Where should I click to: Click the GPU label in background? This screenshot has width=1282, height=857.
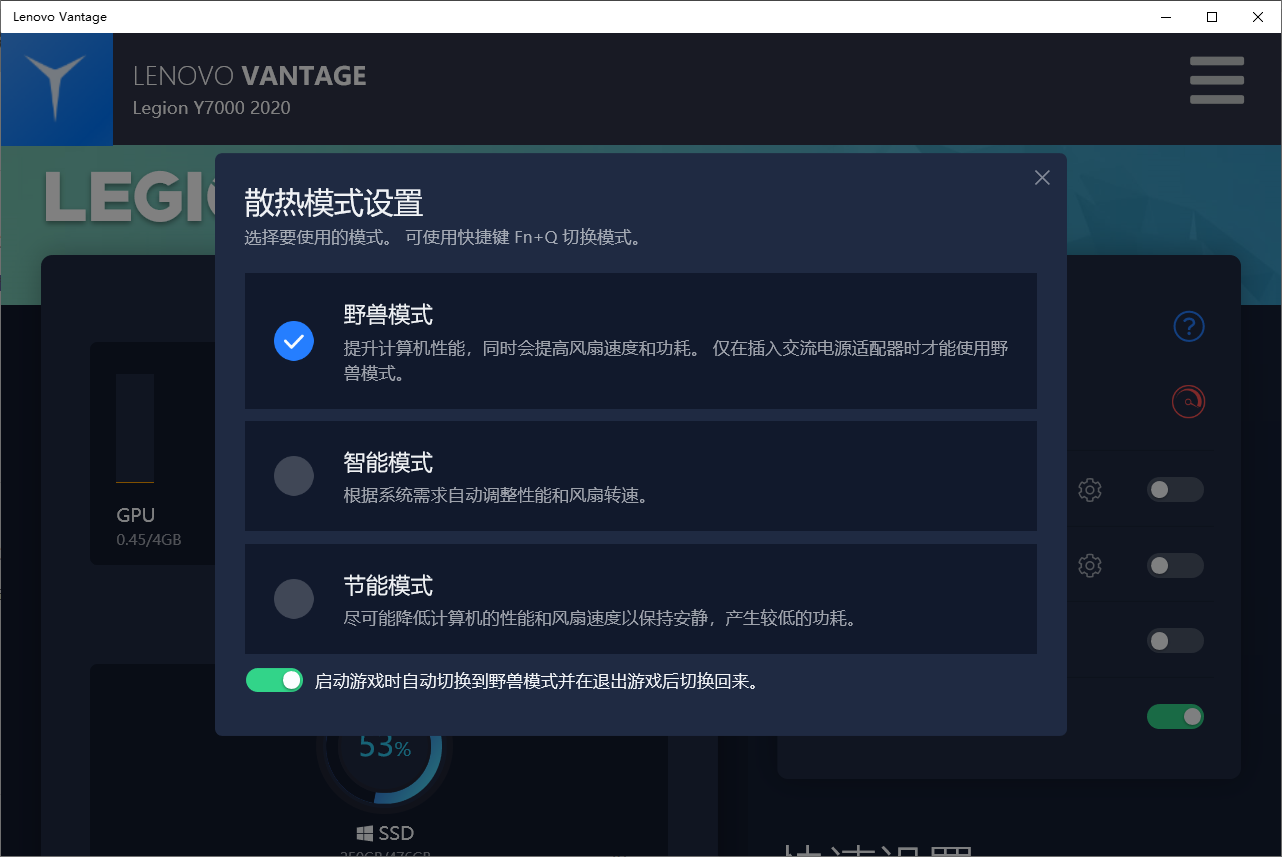click(136, 516)
